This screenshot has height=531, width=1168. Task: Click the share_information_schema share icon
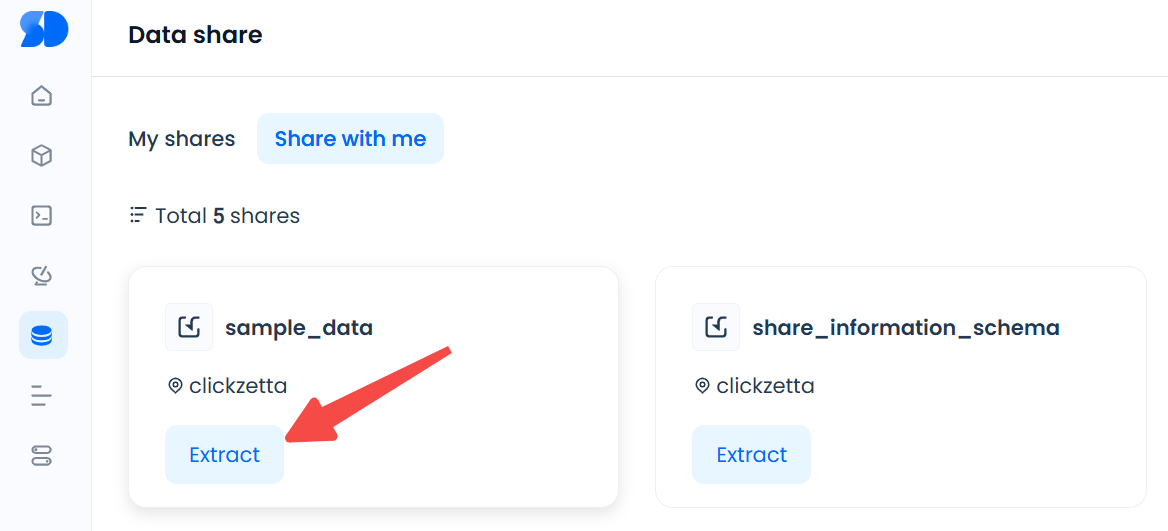[716, 327]
